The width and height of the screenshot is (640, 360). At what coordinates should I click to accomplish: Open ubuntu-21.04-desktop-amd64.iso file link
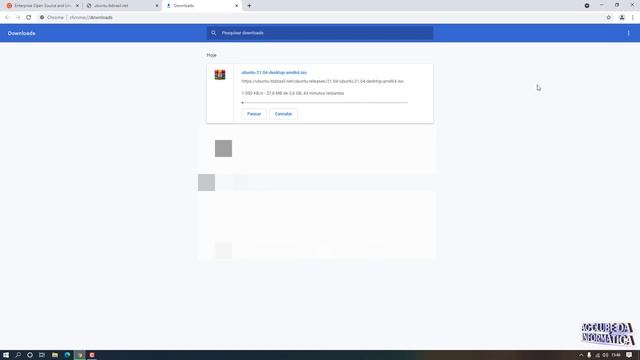pyautogui.click(x=274, y=72)
